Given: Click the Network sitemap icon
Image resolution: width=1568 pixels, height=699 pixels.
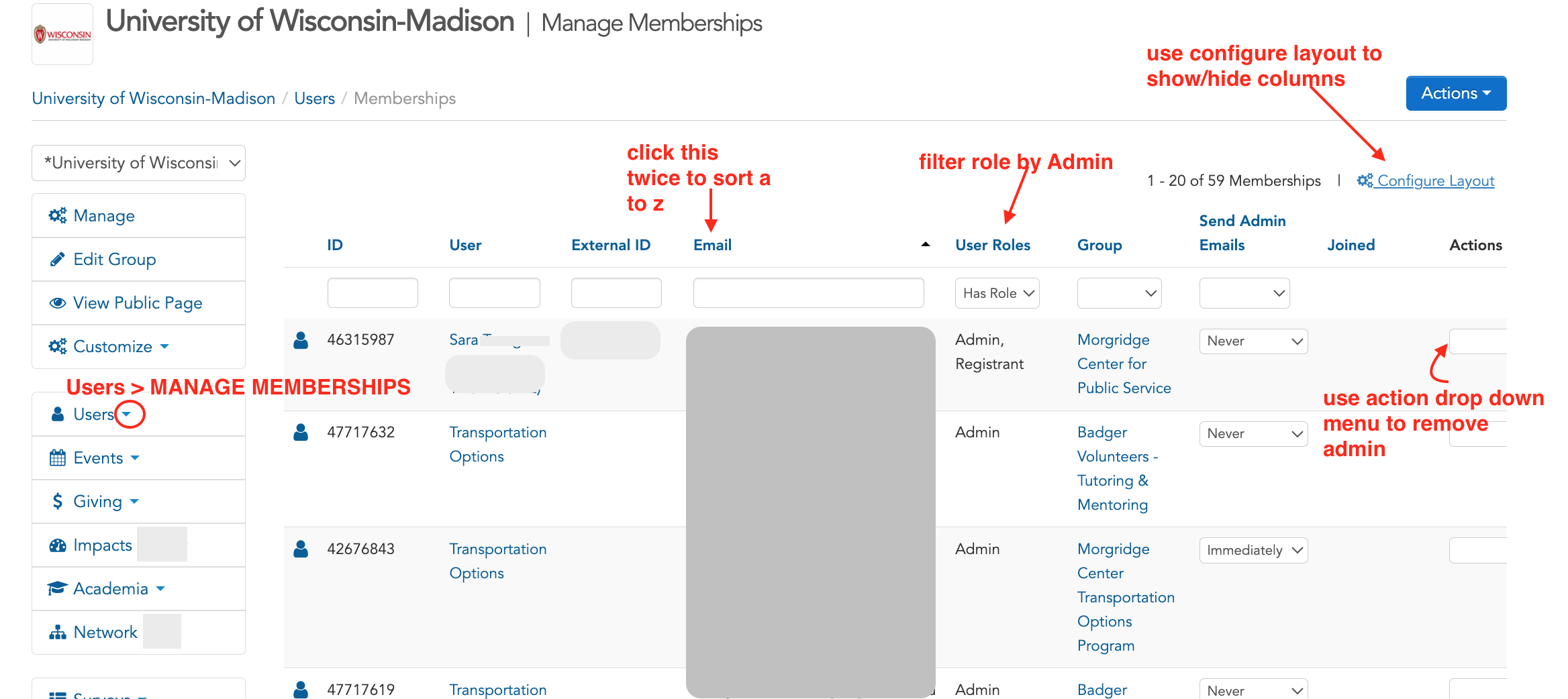Looking at the screenshot, I should (58, 632).
